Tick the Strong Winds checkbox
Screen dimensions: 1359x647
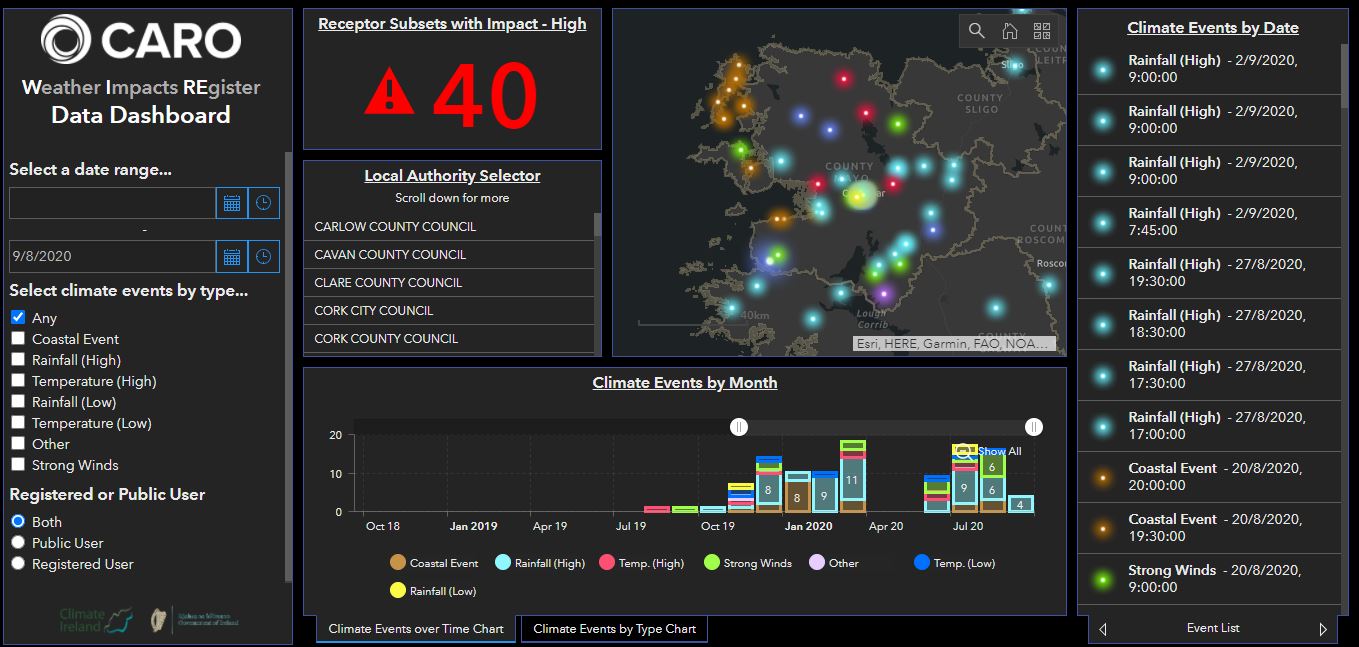pyautogui.click(x=18, y=465)
